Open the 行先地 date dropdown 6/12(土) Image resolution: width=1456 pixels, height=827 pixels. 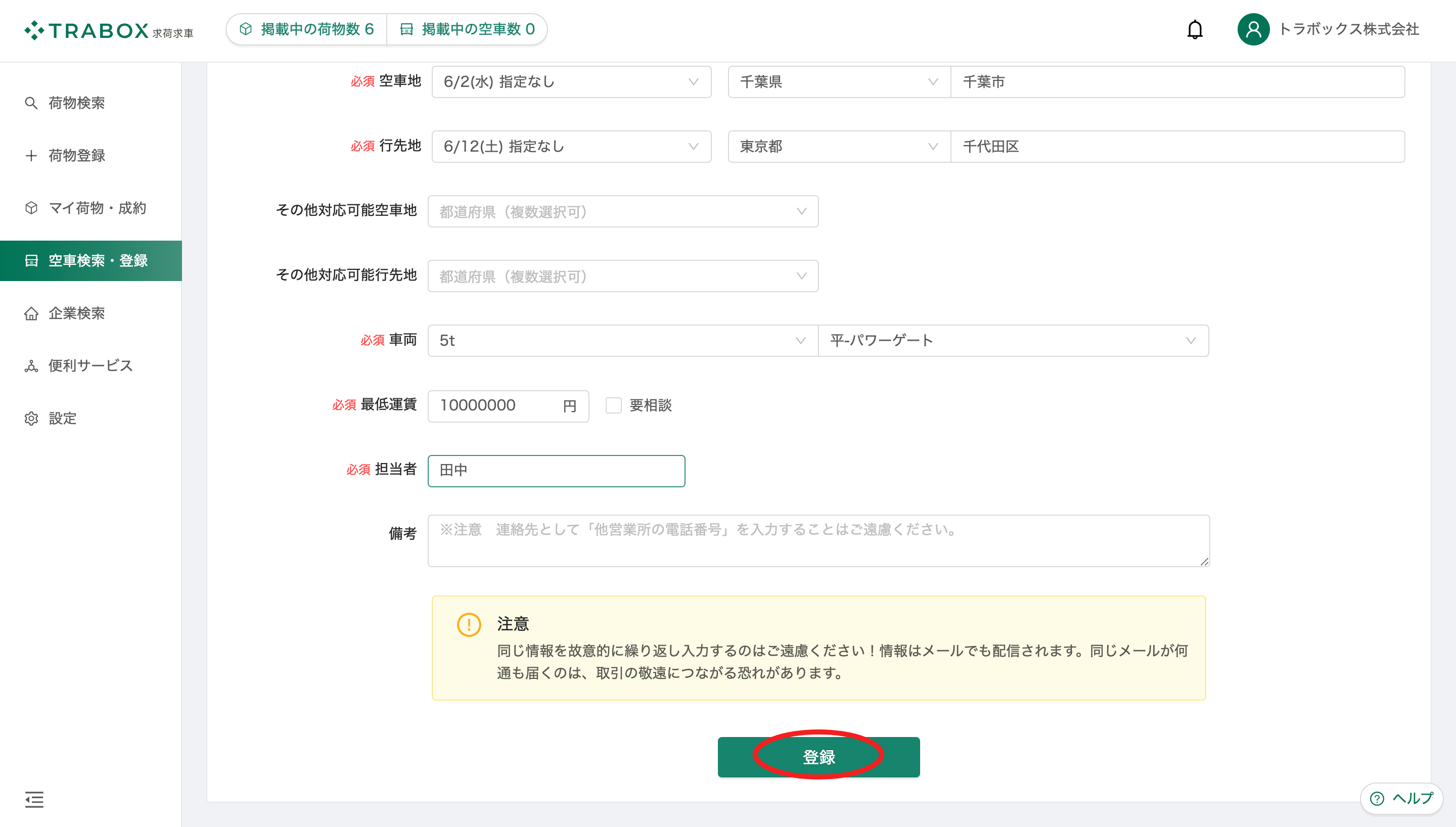tap(571, 147)
